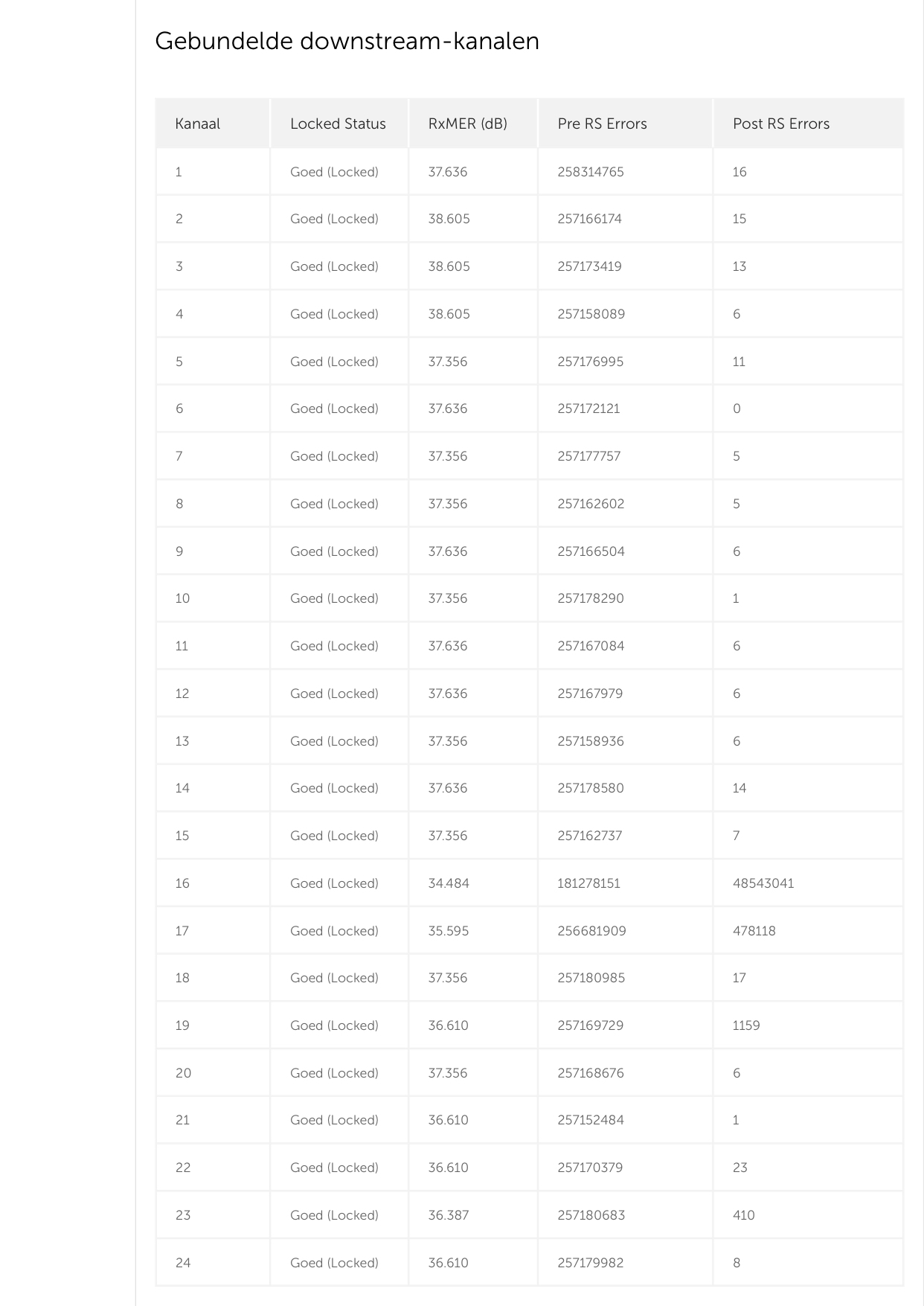Image resolution: width=924 pixels, height=1306 pixels.
Task: Click Pre RS Errors value 257152484
Action: coord(590,1120)
